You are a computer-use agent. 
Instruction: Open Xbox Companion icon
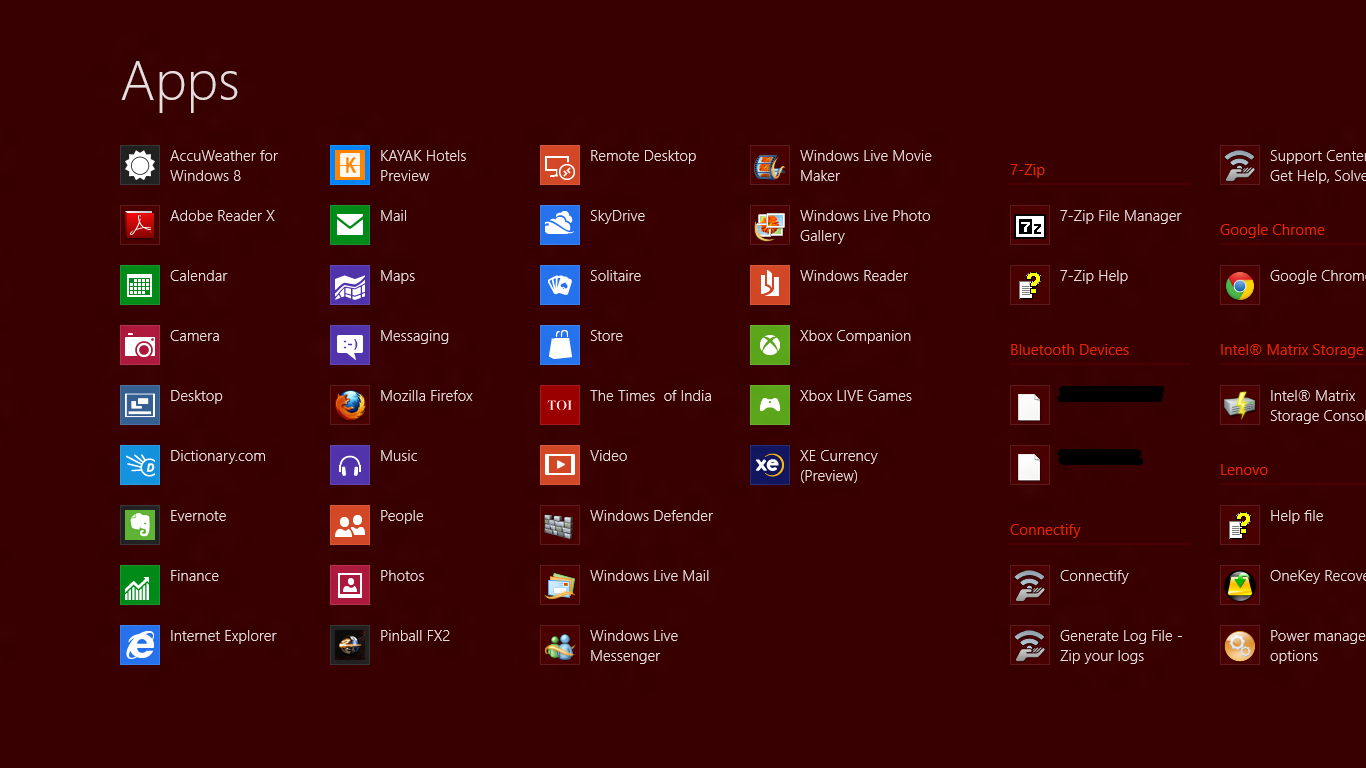tap(770, 345)
